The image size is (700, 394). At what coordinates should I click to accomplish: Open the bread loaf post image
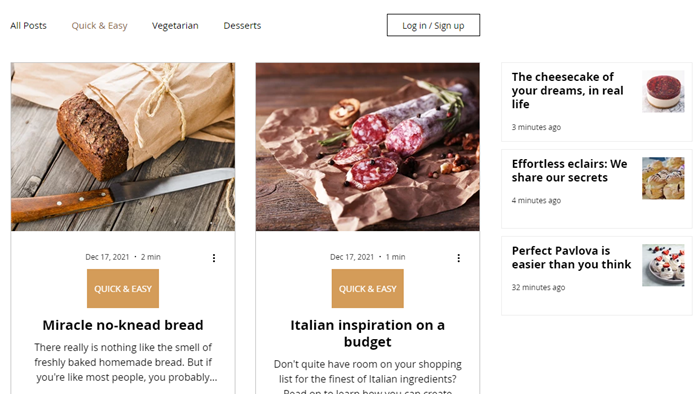(123, 147)
